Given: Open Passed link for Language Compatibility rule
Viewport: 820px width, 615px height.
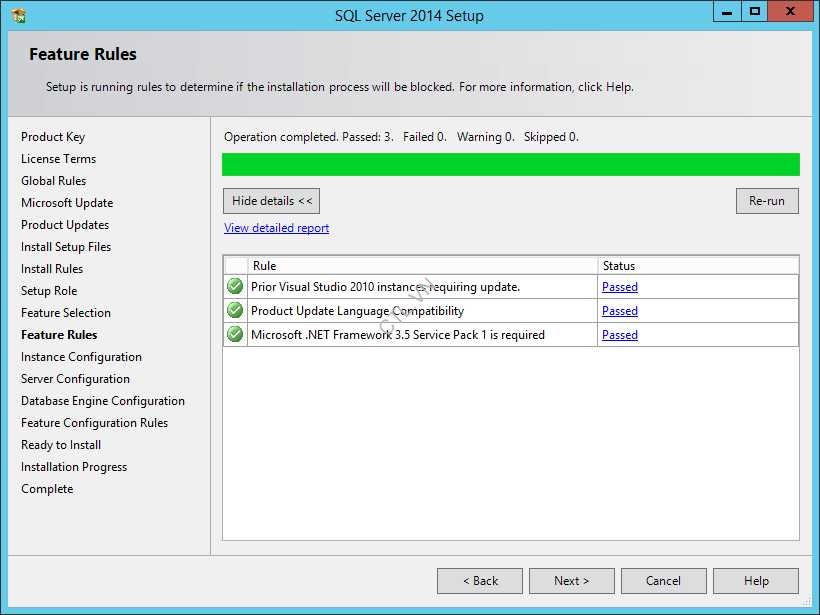Looking at the screenshot, I should 619,310.
